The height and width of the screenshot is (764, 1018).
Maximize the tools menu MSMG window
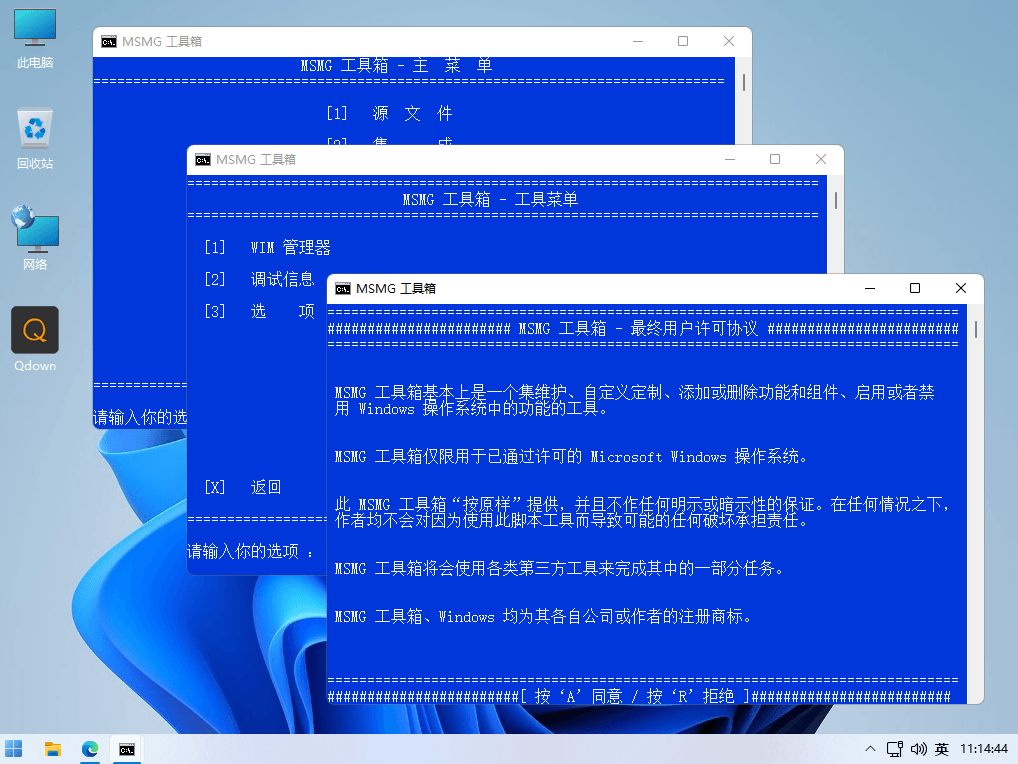click(775, 159)
